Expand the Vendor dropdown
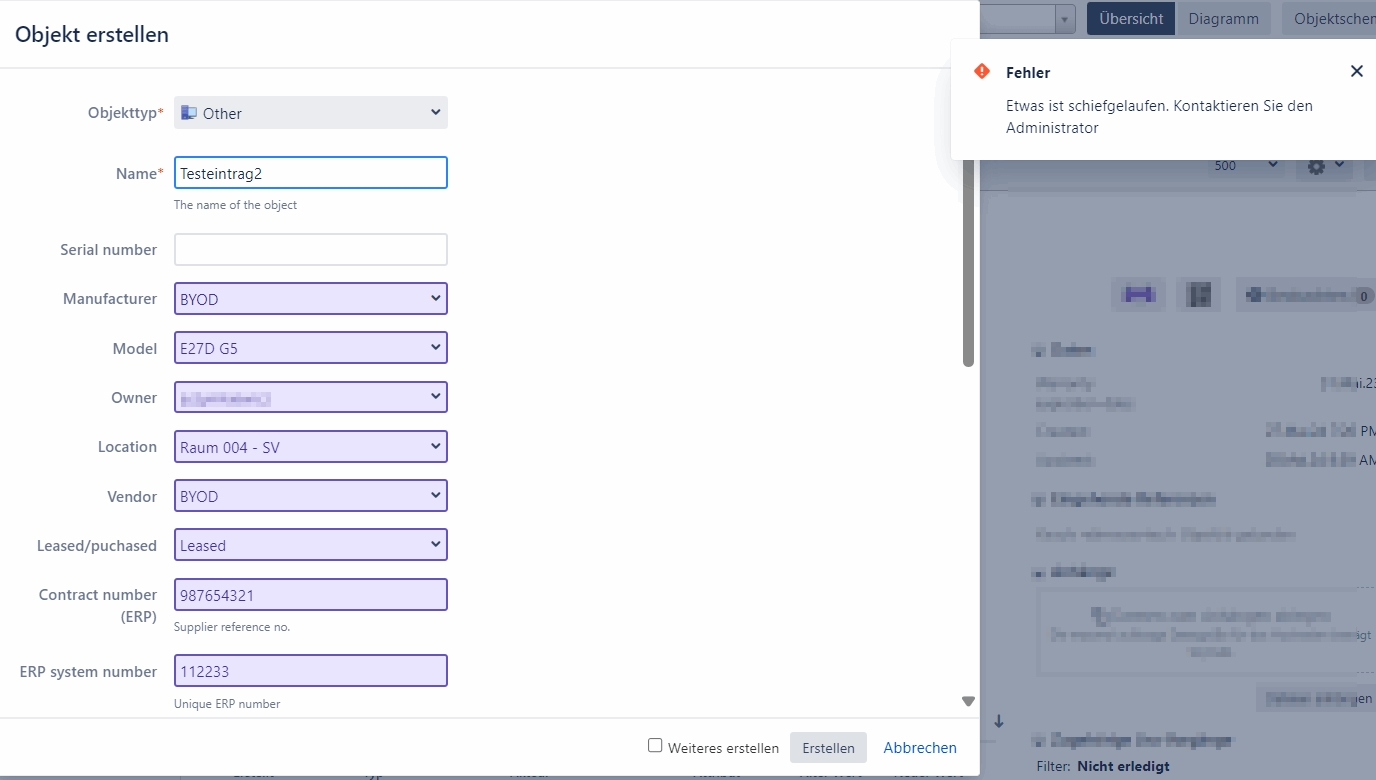This screenshot has width=1376, height=780. [311, 496]
